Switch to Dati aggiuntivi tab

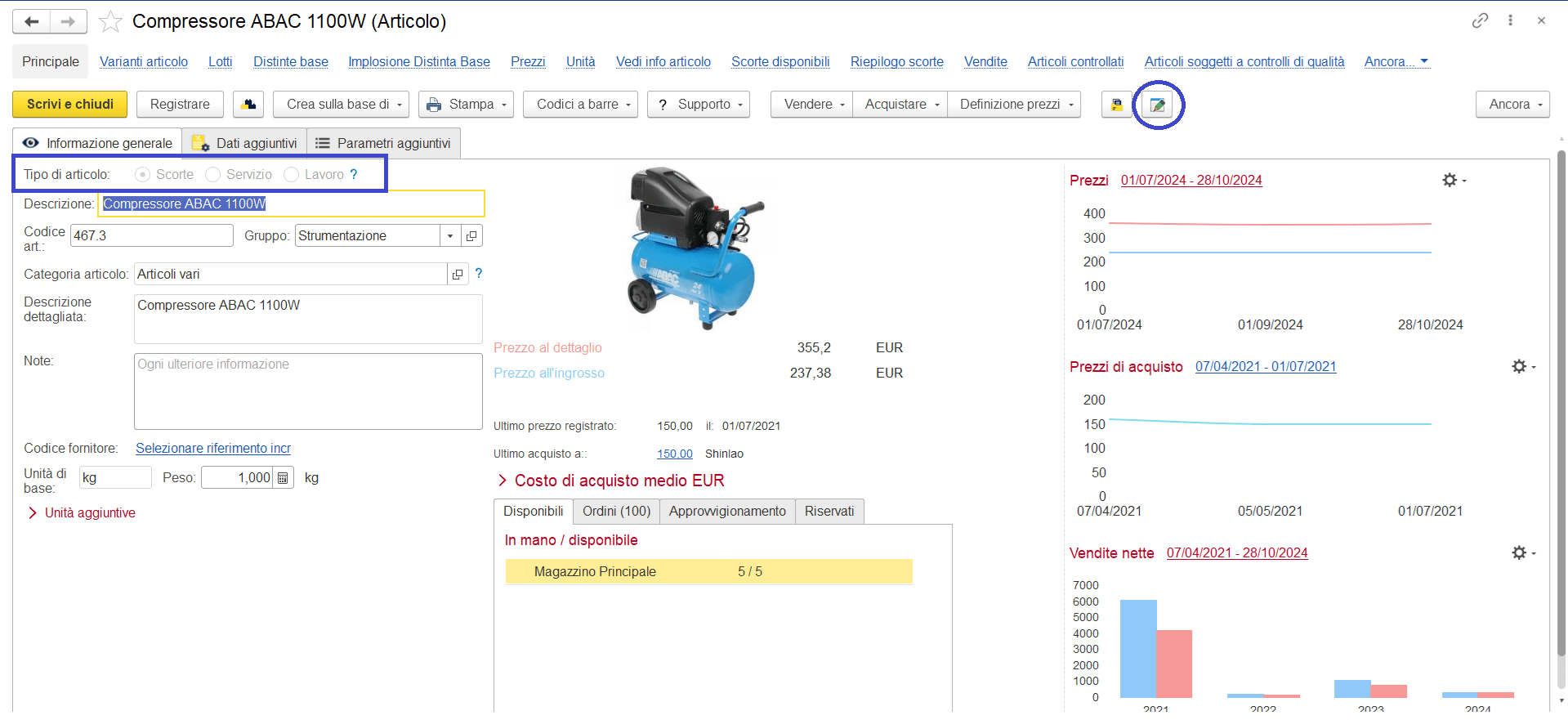[x=244, y=143]
